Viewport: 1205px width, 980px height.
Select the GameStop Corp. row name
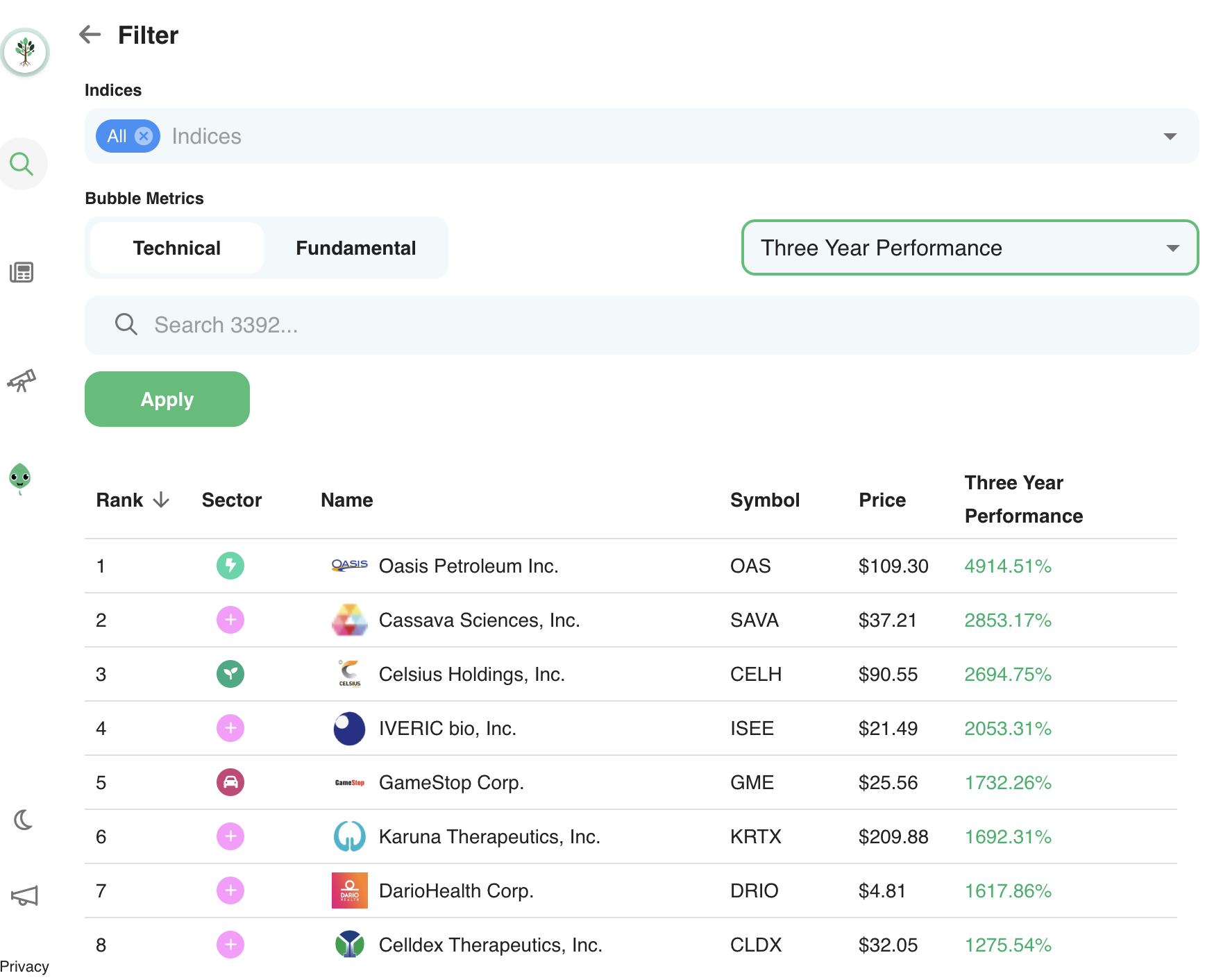point(451,782)
